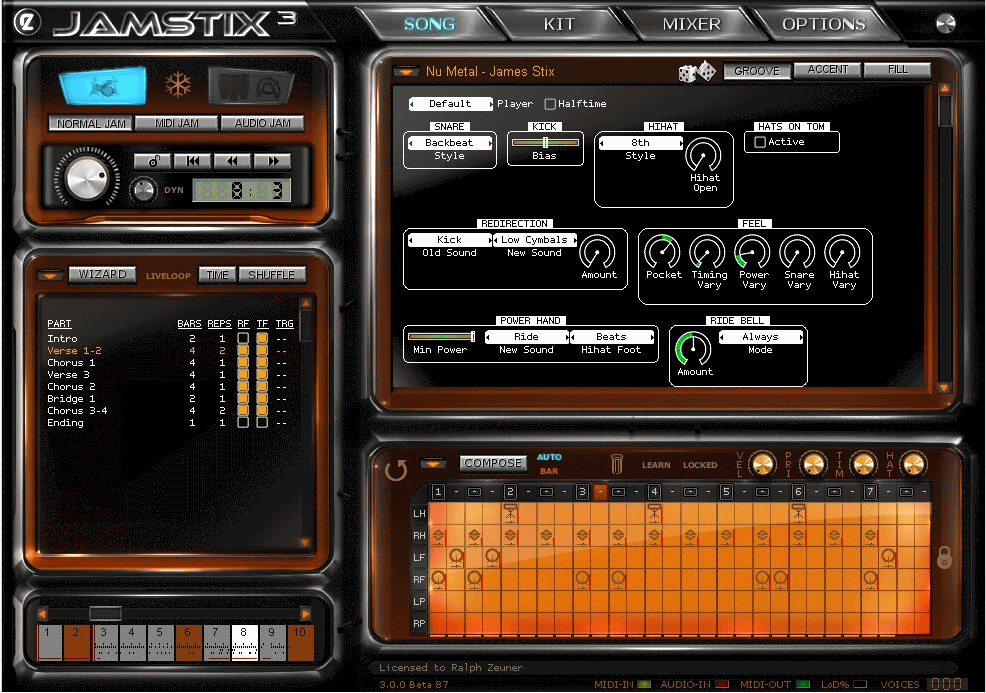Click the small DYN knob
Screen dimensions: 986x693
(143, 190)
